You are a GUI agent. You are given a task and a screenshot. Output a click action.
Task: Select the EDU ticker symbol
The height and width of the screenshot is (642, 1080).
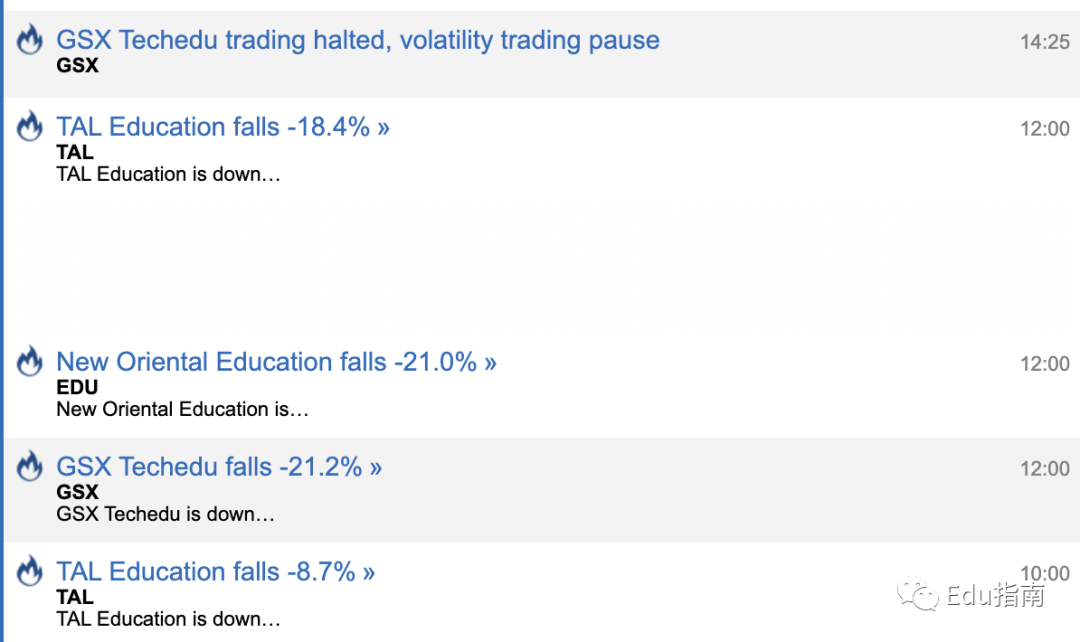[77, 387]
